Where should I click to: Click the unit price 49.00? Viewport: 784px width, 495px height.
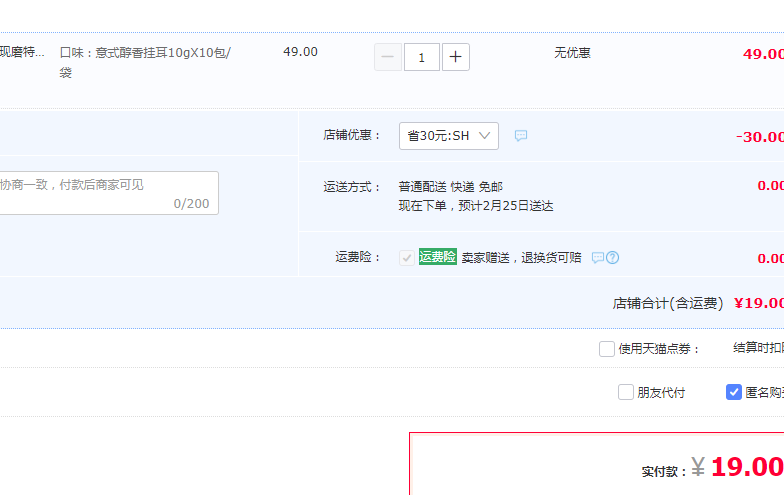[300, 52]
